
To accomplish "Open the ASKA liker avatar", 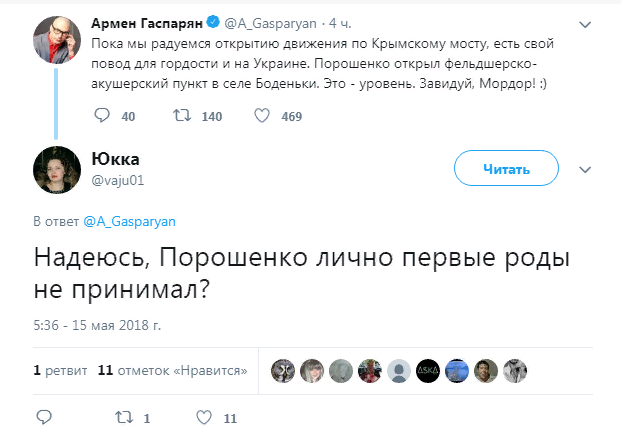I will [x=428, y=370].
